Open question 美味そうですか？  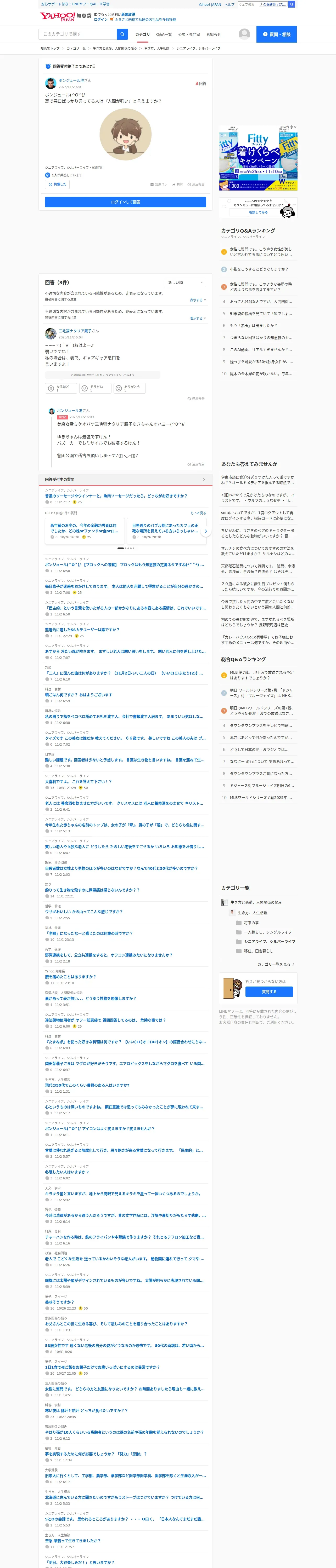[x=59, y=1302]
